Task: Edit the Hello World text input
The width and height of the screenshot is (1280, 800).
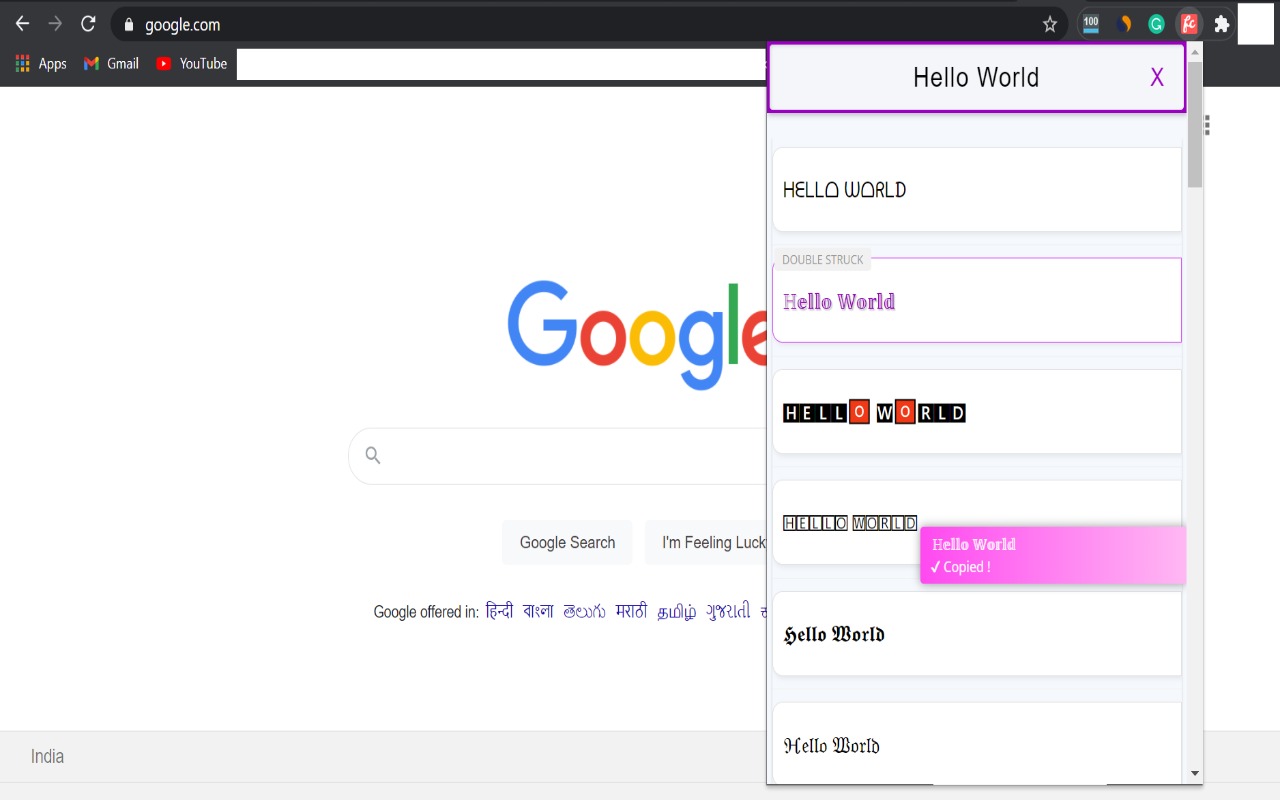Action: [x=975, y=78]
